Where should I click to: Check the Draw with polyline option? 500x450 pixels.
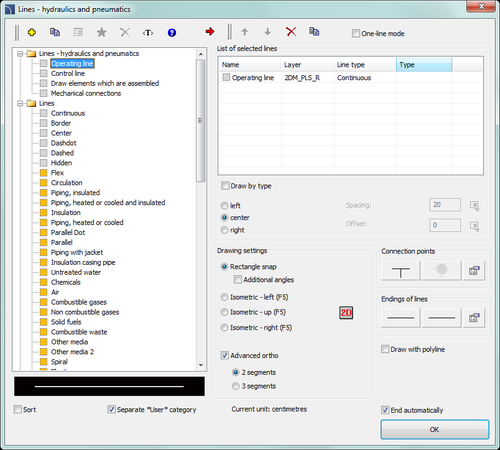tap(385, 349)
